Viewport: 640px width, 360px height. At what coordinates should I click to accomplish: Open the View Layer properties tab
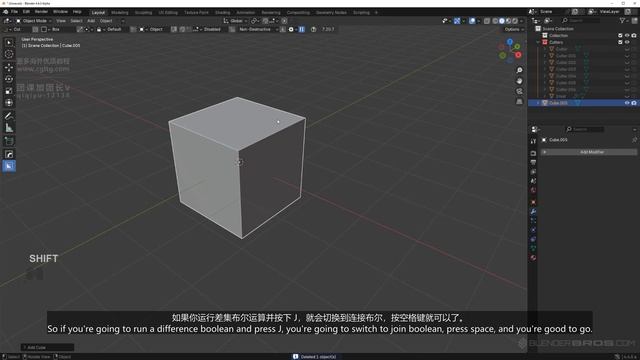point(533,172)
